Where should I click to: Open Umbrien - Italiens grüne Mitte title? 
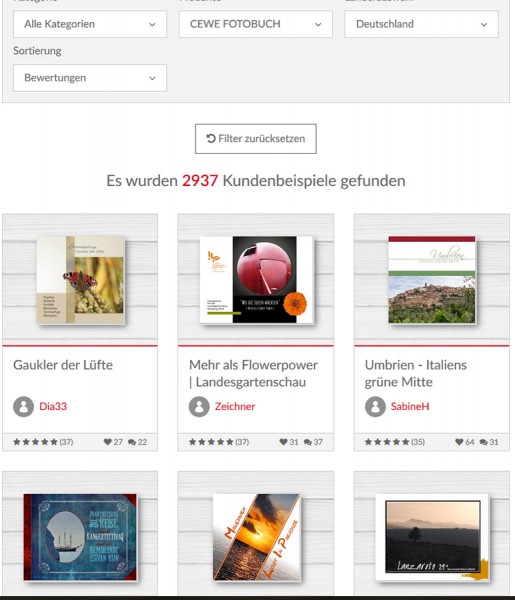tap(416, 373)
